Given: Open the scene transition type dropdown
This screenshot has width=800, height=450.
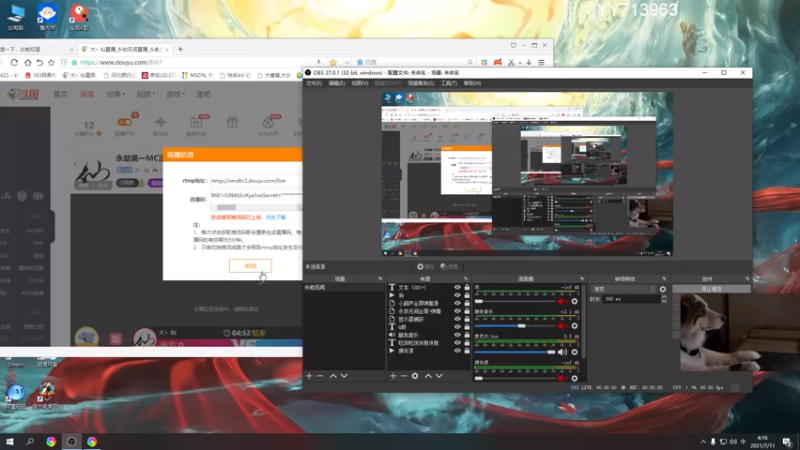Looking at the screenshot, I should pyautogui.click(x=624, y=289).
